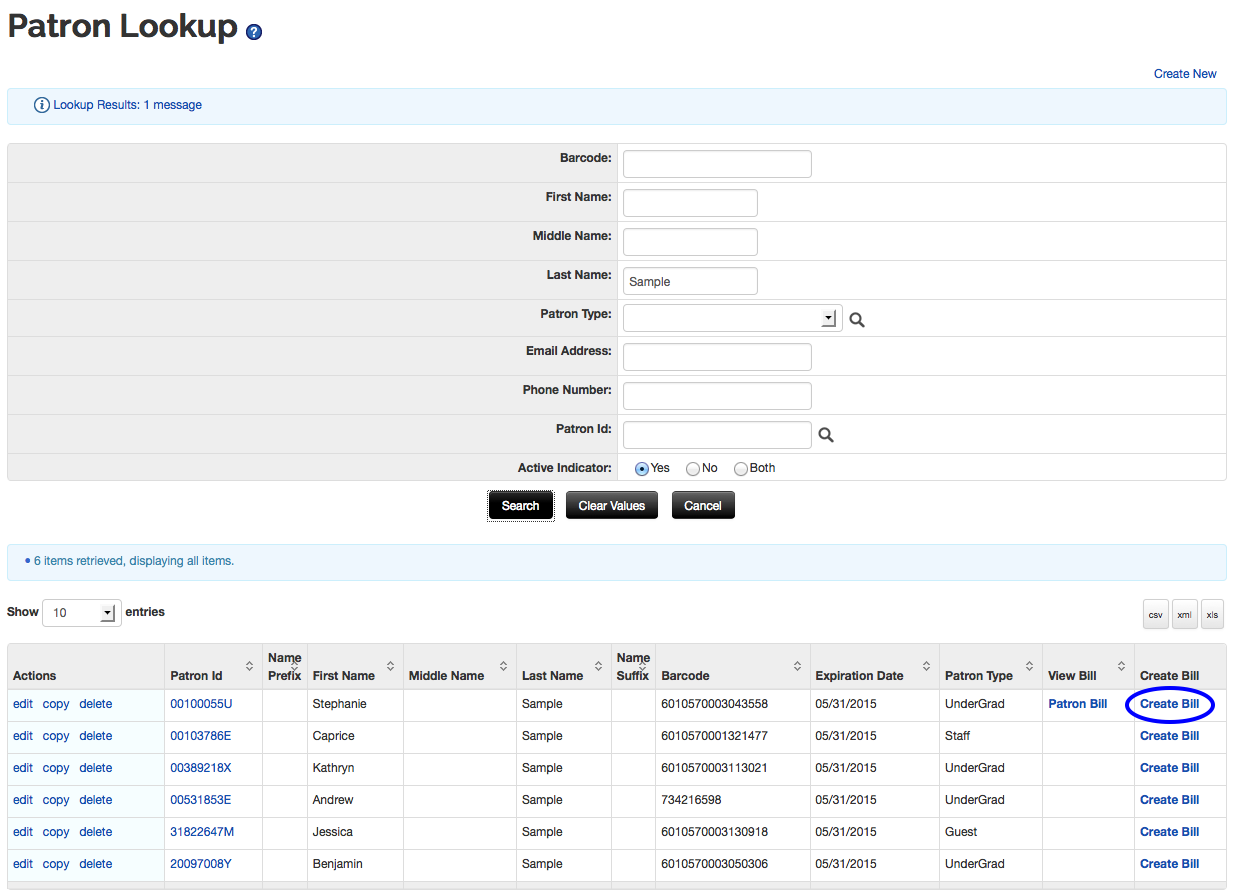Image resolution: width=1234 pixels, height=894 pixels.
Task: Export results using the csv icon
Action: 1155,614
